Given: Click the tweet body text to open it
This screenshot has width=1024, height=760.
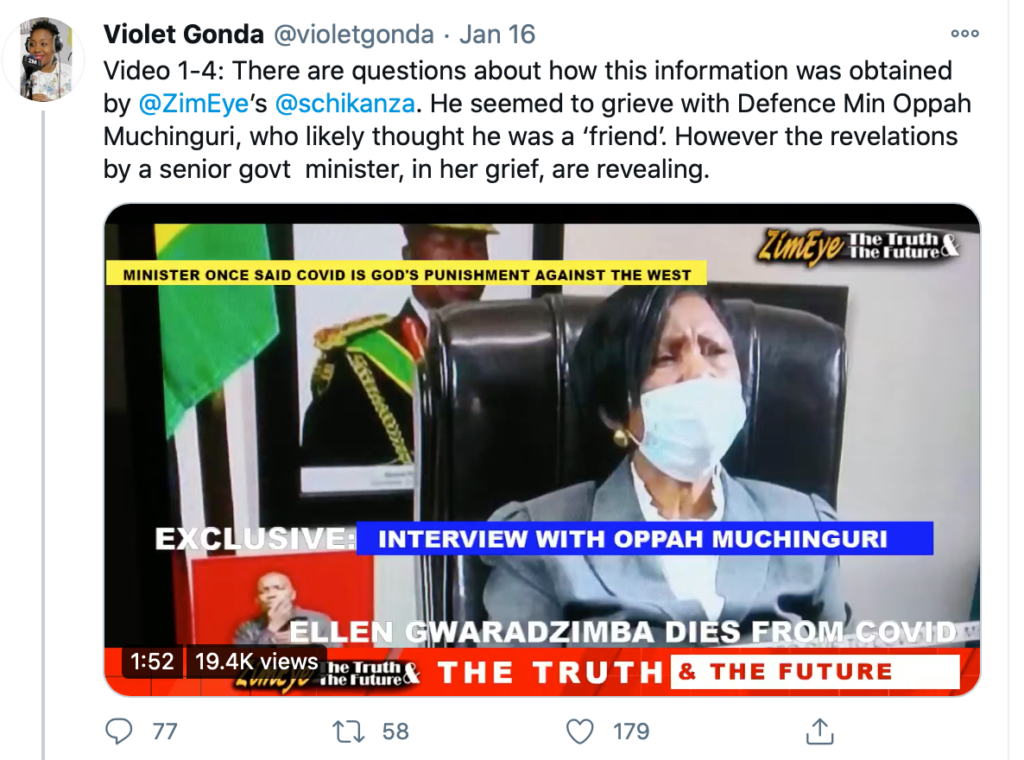Looking at the screenshot, I should tap(537, 120).
